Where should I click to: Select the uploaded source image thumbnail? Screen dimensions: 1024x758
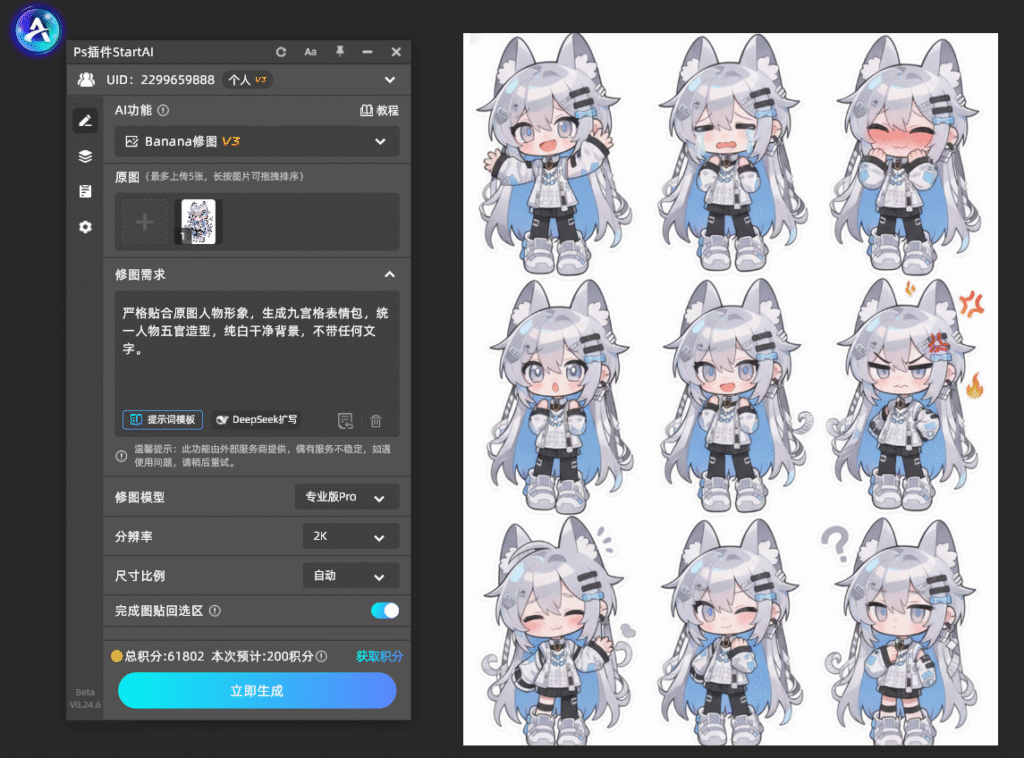(x=199, y=222)
